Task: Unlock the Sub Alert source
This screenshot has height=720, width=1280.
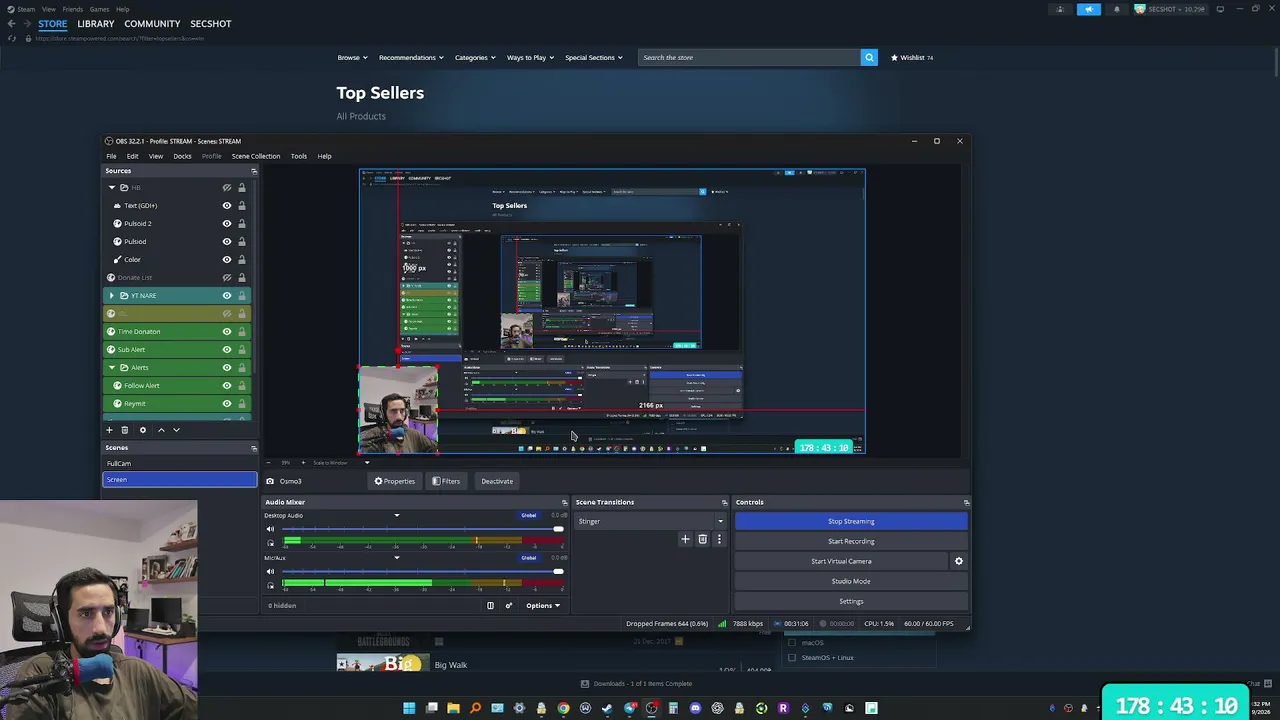Action: [241, 349]
